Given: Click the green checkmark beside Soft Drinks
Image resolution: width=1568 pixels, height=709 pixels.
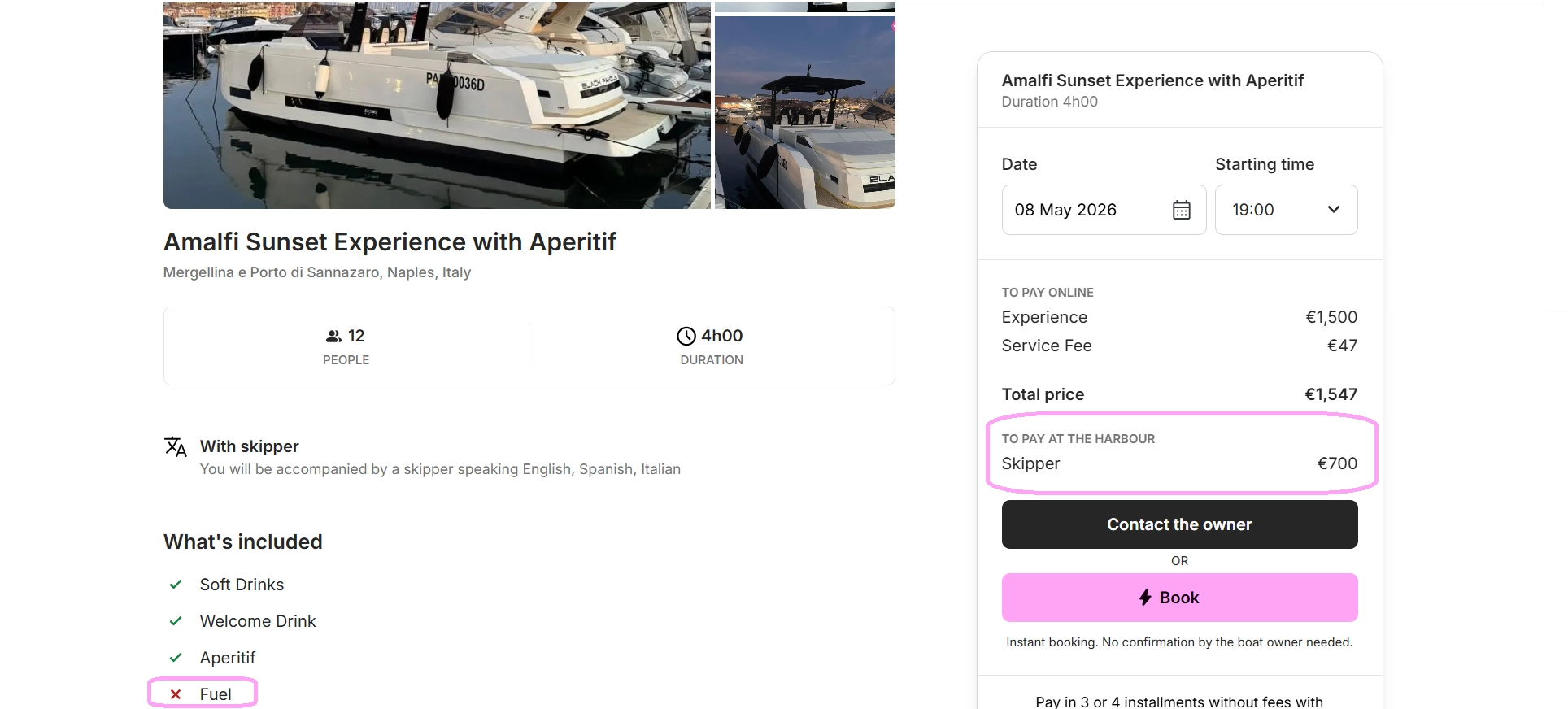Looking at the screenshot, I should click(176, 585).
